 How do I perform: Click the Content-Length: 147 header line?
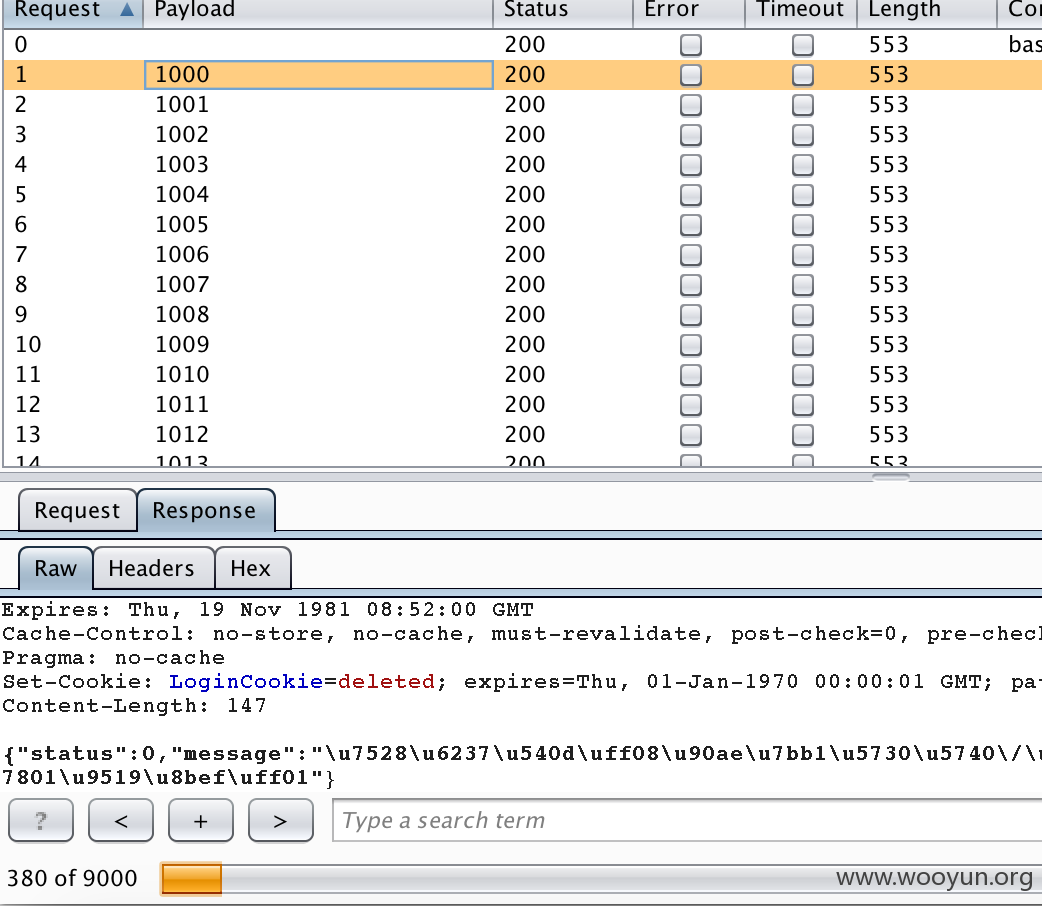coord(134,706)
